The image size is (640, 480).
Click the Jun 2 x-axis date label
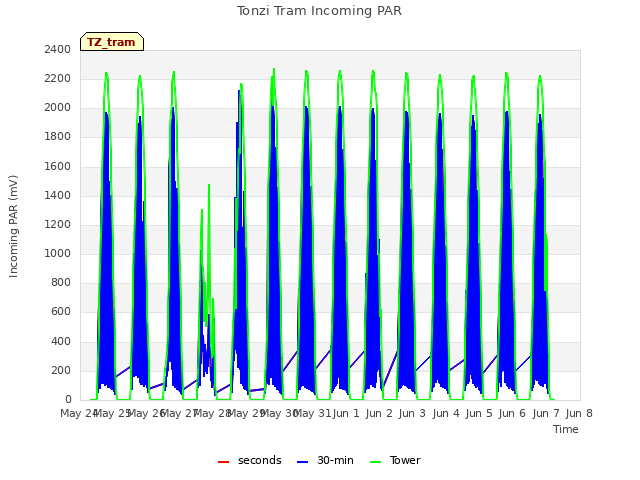pos(379,413)
